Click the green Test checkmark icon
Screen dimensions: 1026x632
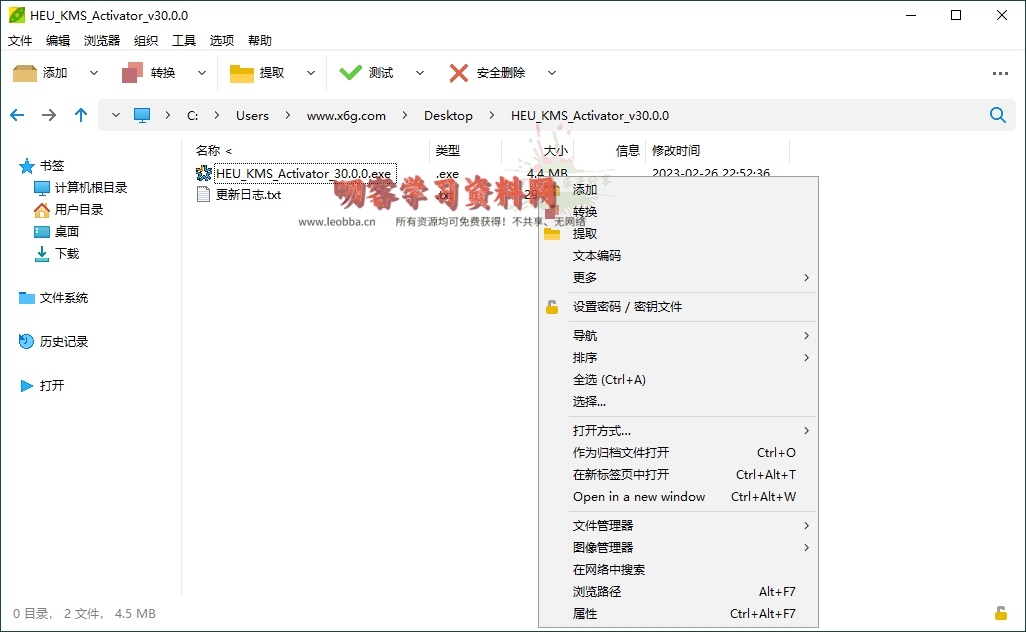coord(350,73)
